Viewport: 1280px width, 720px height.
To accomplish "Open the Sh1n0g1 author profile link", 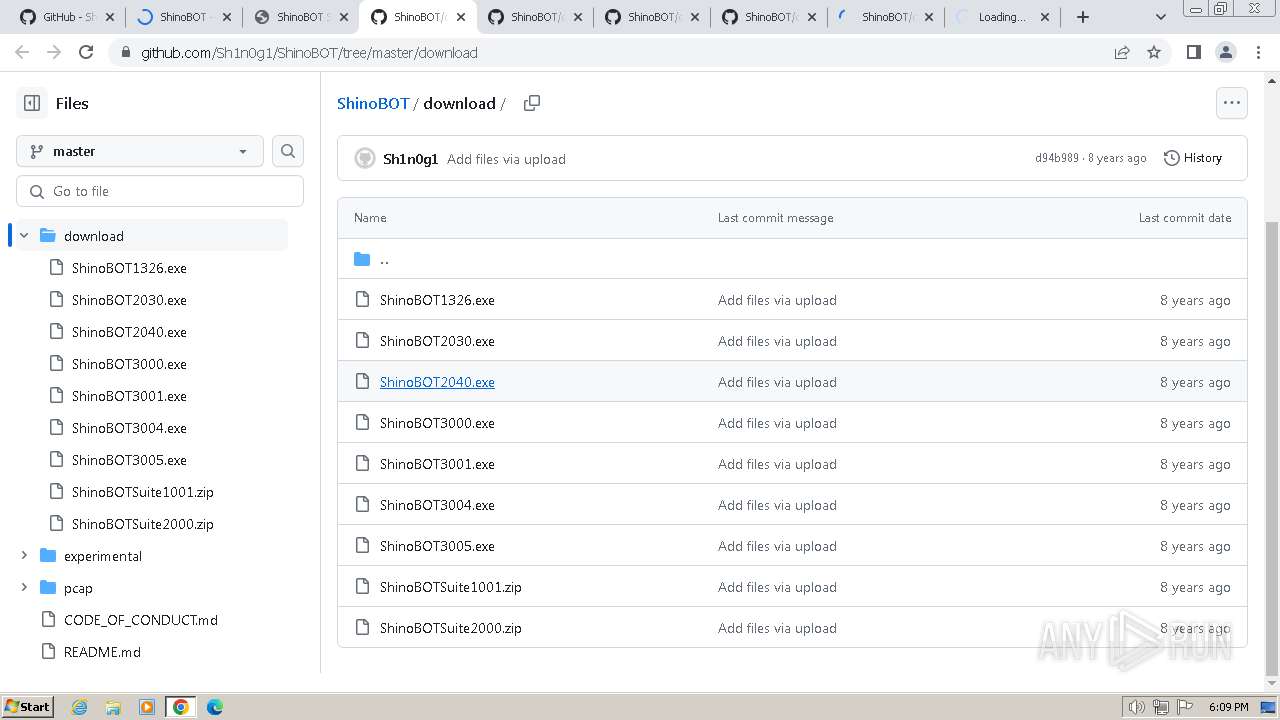I will (411, 159).
